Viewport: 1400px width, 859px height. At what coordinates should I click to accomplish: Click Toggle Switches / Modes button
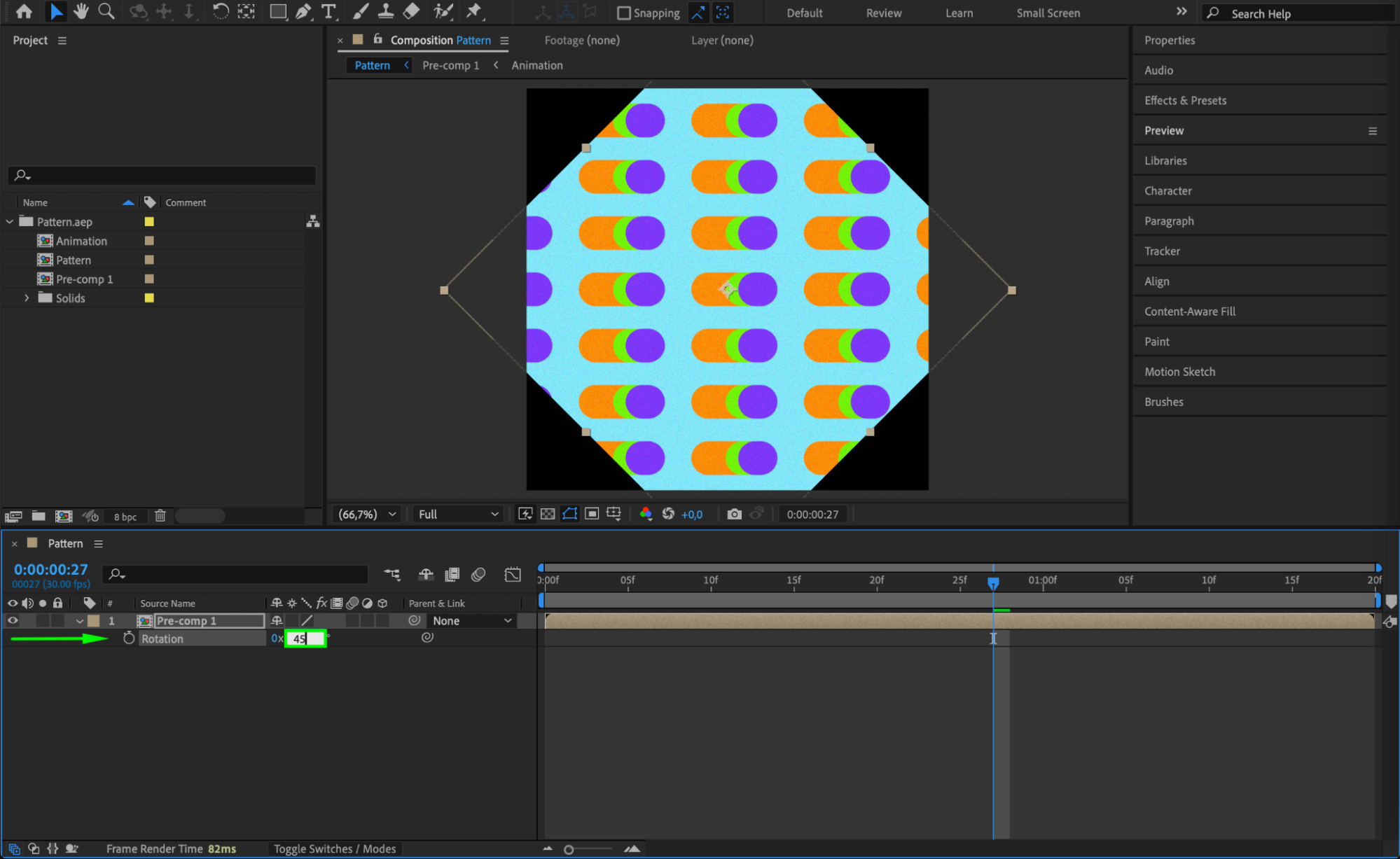click(334, 848)
